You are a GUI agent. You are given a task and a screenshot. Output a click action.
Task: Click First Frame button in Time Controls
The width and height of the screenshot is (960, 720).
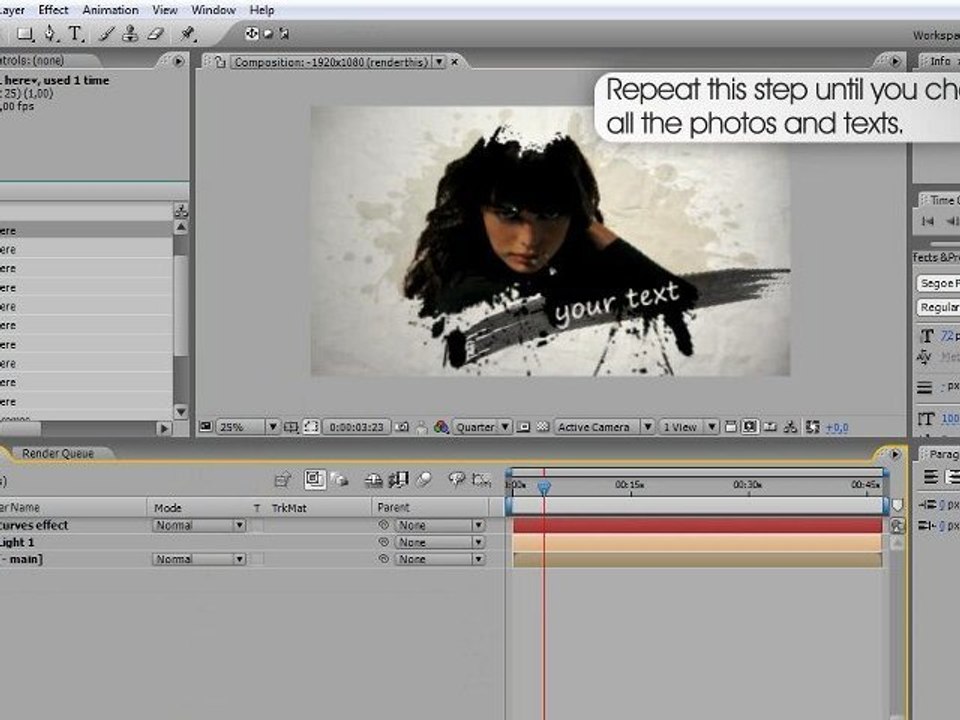928,221
